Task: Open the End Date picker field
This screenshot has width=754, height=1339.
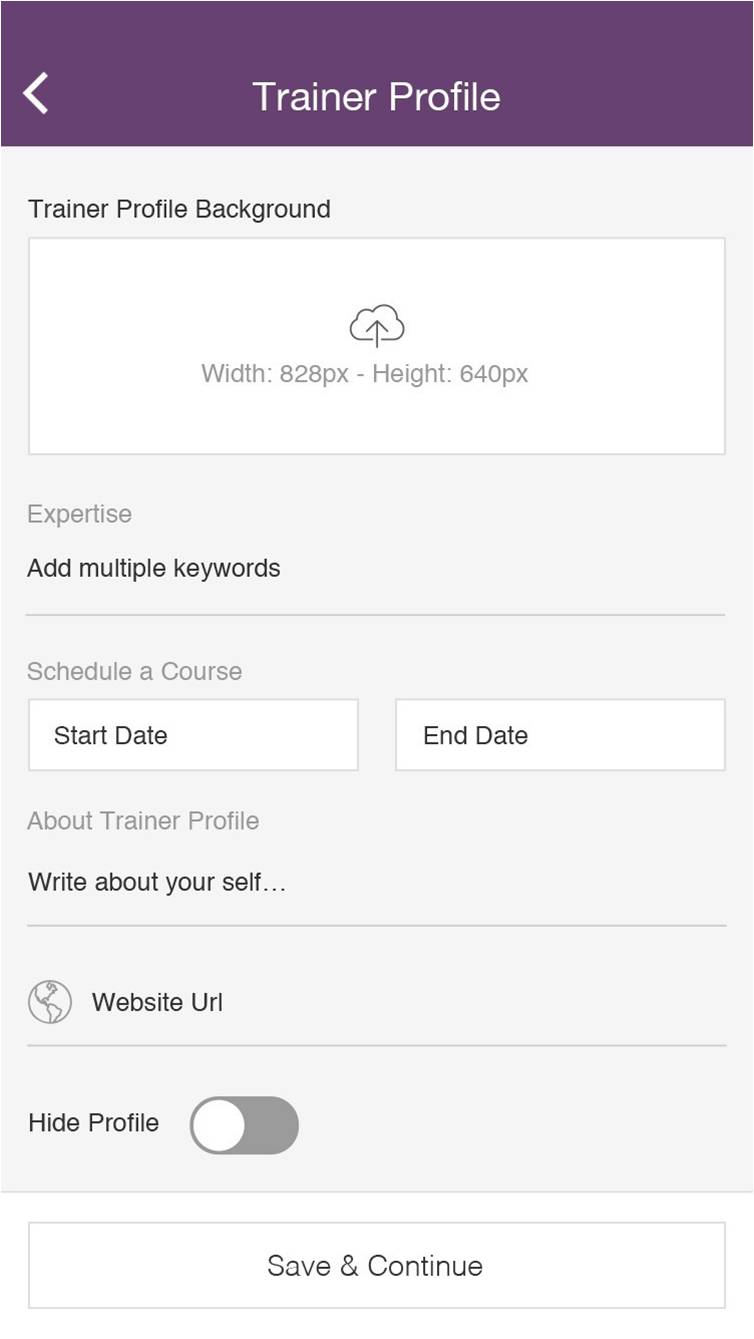Action: [560, 735]
